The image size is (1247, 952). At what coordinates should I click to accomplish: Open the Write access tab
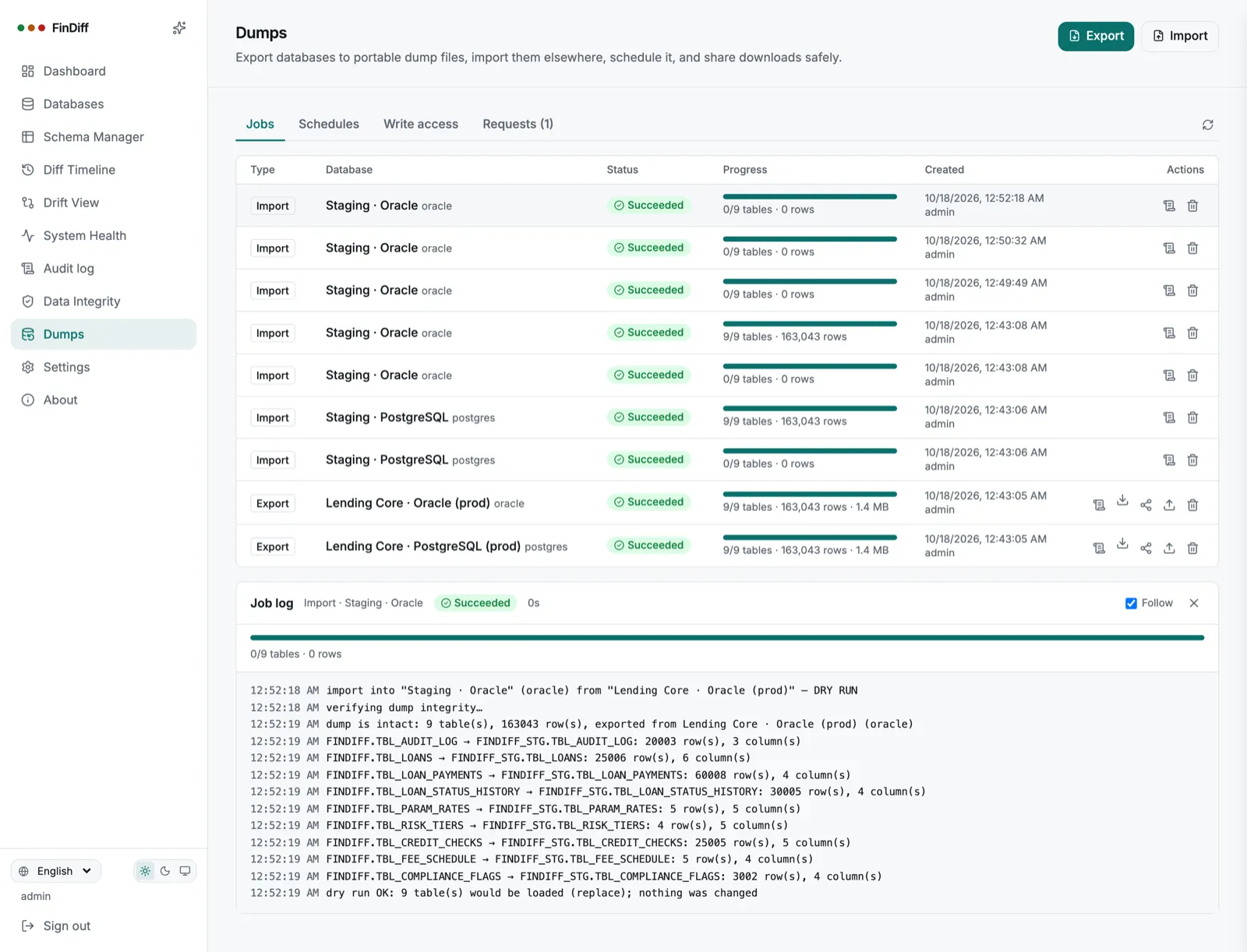pyautogui.click(x=421, y=124)
